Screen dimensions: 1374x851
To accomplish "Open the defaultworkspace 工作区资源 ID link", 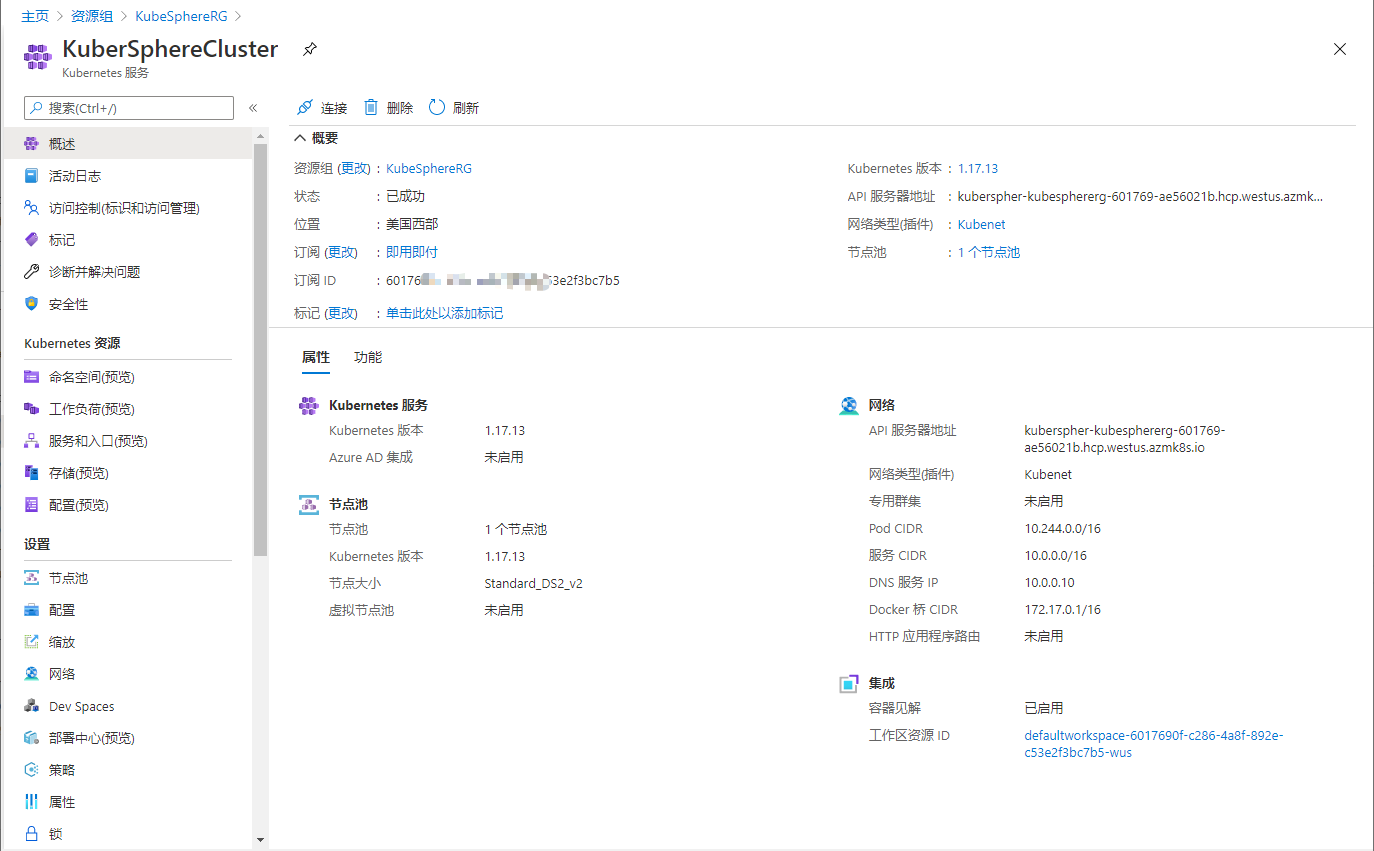I will pyautogui.click(x=1154, y=744).
